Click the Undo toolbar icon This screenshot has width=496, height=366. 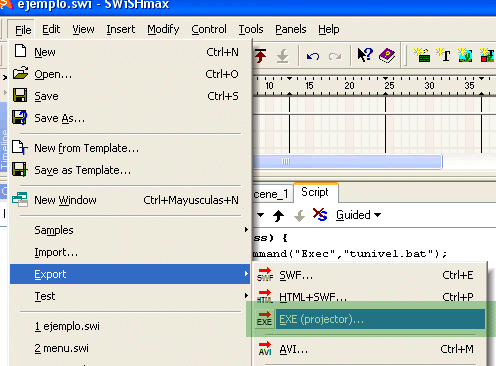coord(313,56)
